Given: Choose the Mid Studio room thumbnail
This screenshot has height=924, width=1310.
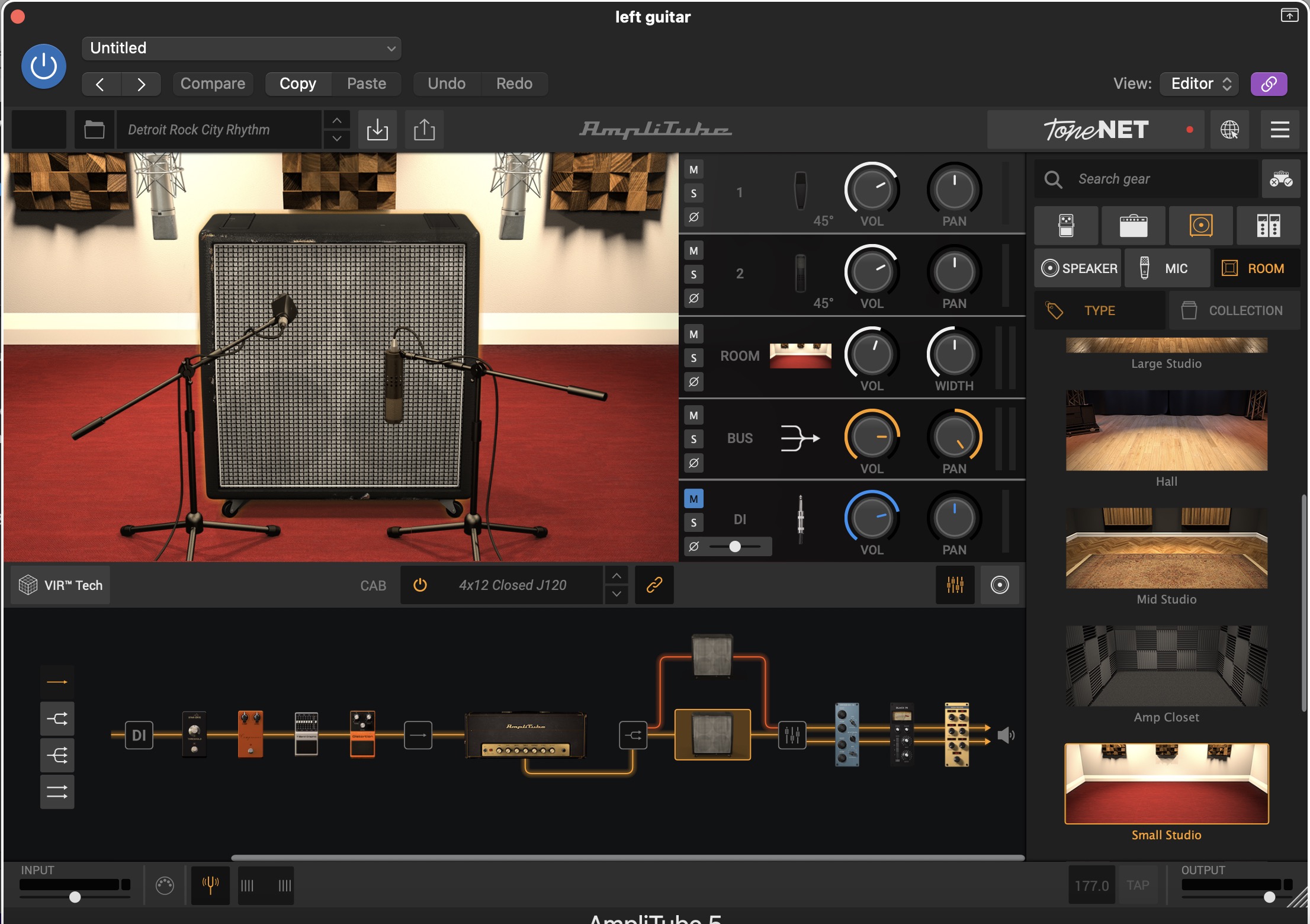Looking at the screenshot, I should pos(1167,548).
